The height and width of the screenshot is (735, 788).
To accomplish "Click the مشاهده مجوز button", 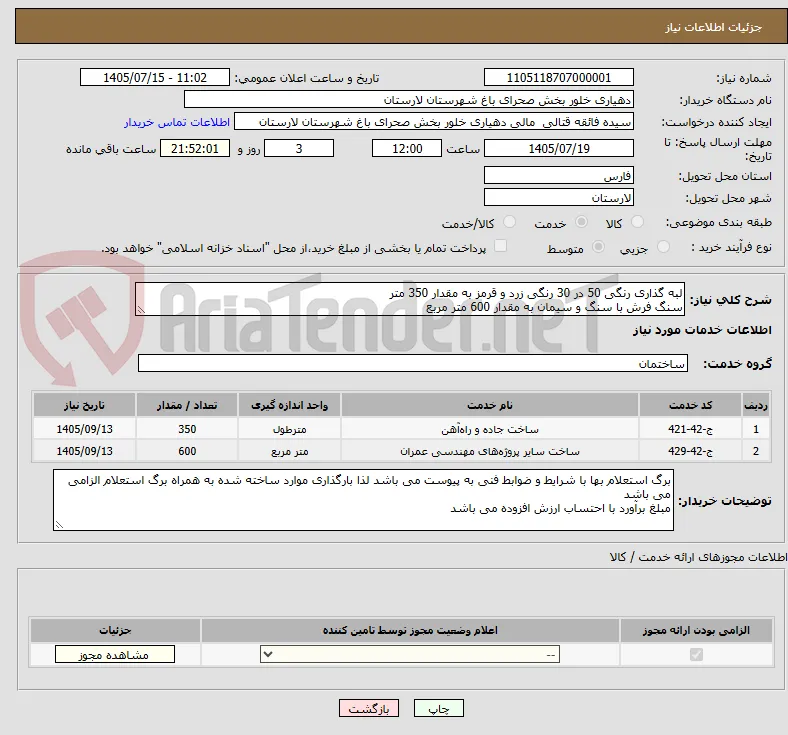I will click(115, 654).
